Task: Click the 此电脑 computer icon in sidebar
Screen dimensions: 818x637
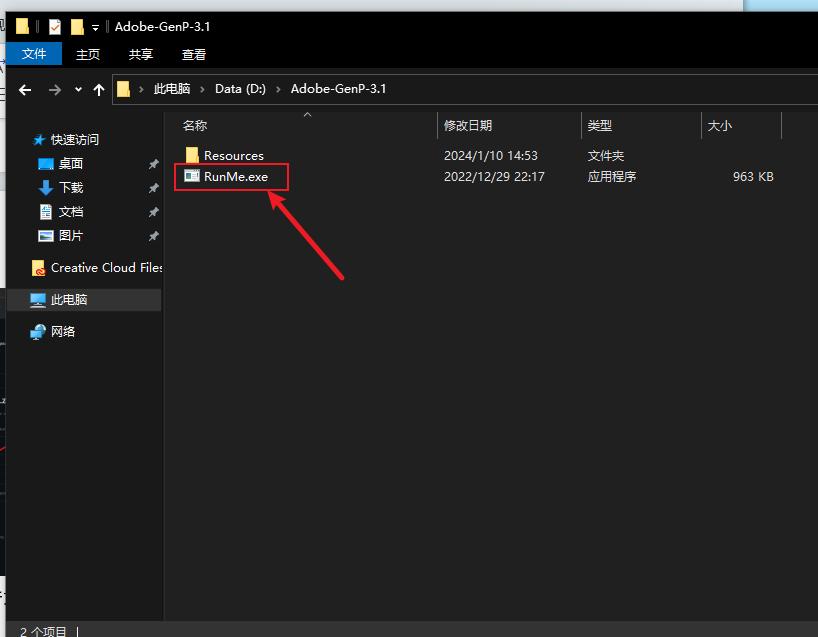Action: pyautogui.click(x=38, y=300)
